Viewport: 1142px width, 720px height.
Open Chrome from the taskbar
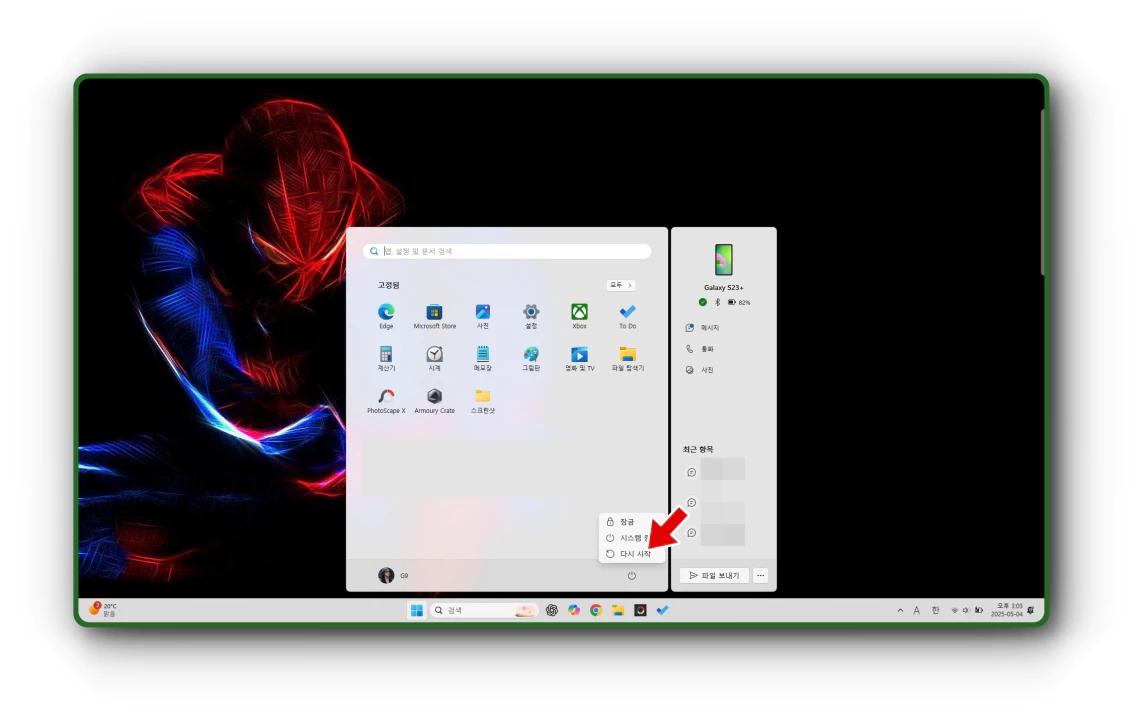(596, 611)
